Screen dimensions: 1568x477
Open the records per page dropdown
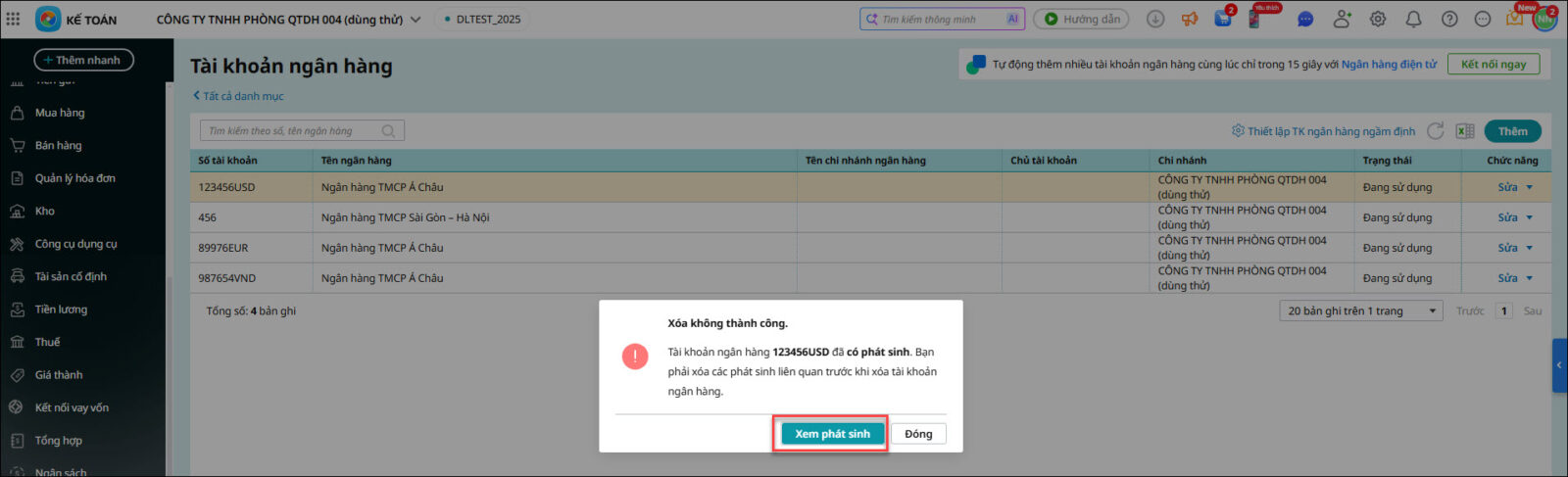1361,310
